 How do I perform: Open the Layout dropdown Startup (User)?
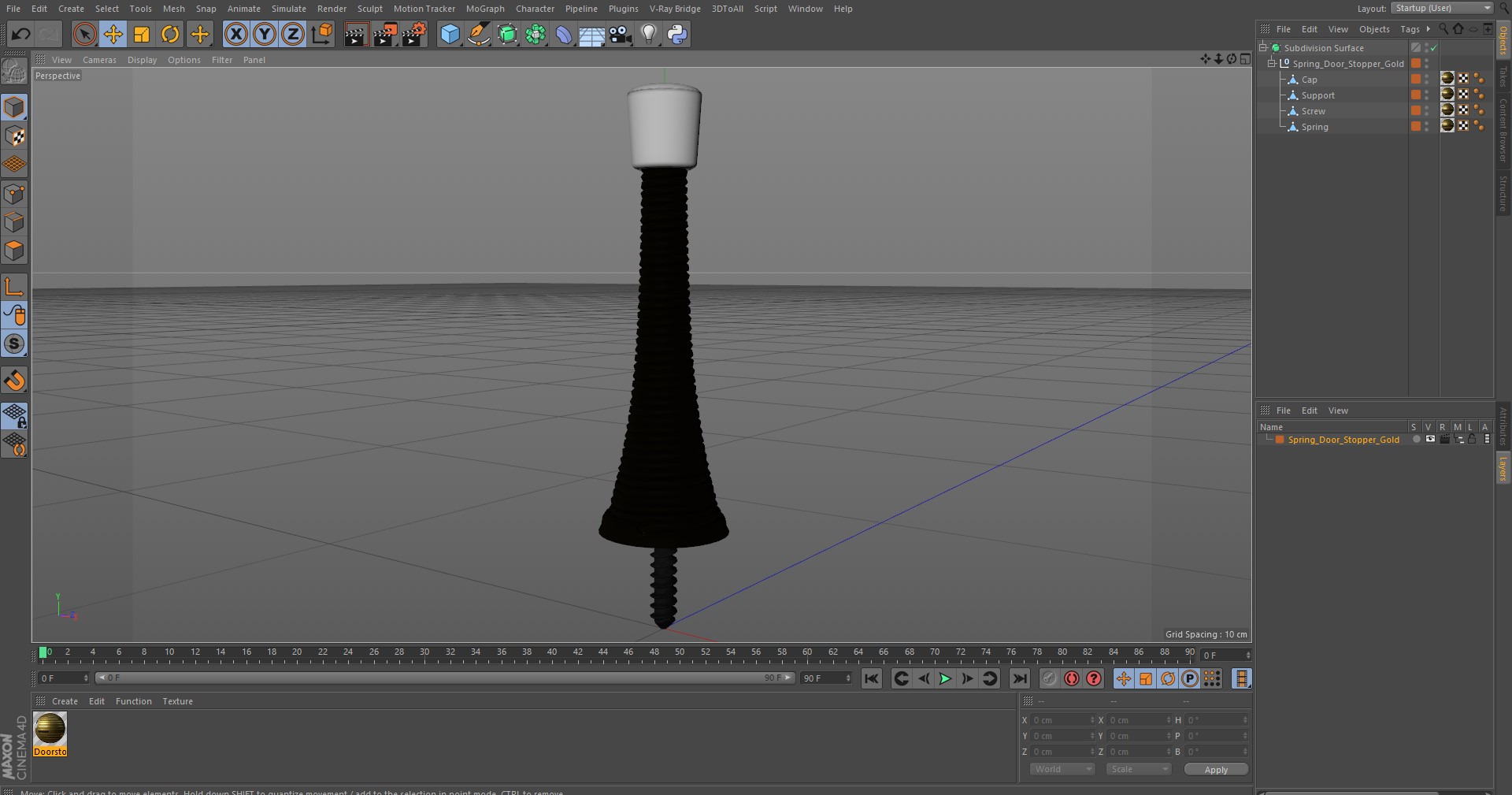(x=1442, y=8)
